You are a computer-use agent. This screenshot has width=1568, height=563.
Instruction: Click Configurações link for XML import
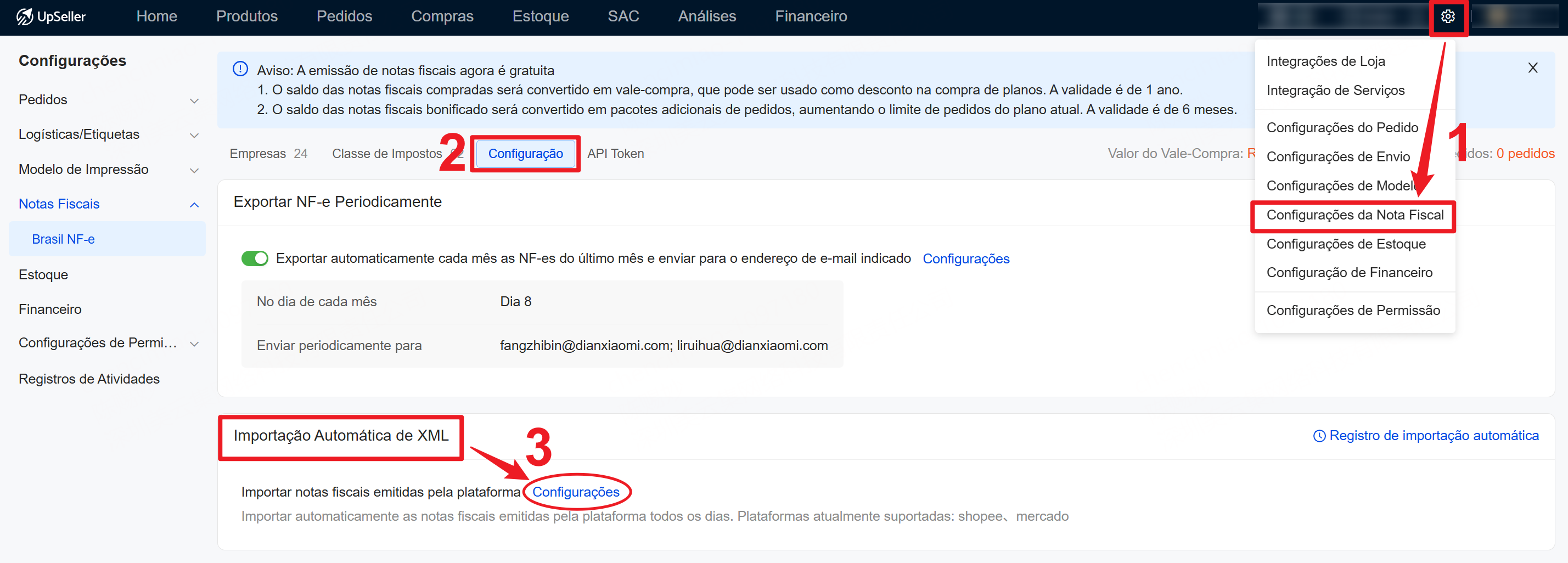575,492
